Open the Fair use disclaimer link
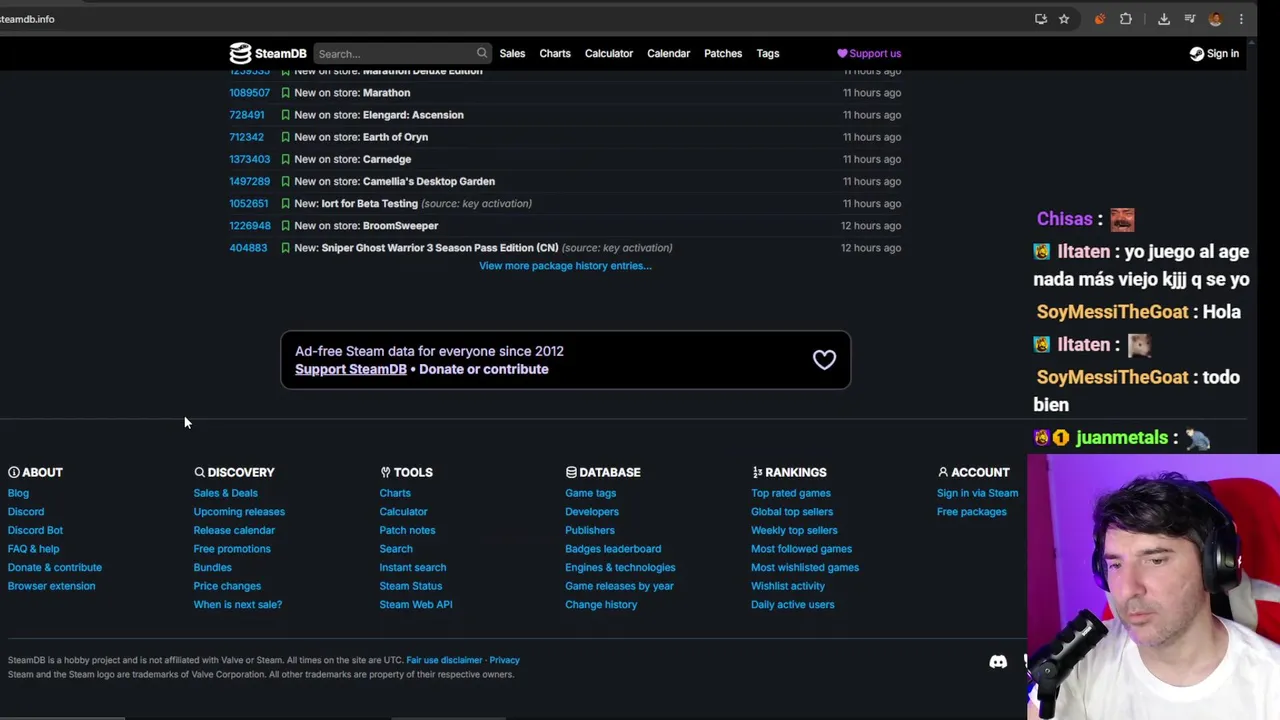This screenshot has width=1280, height=720. point(444,660)
